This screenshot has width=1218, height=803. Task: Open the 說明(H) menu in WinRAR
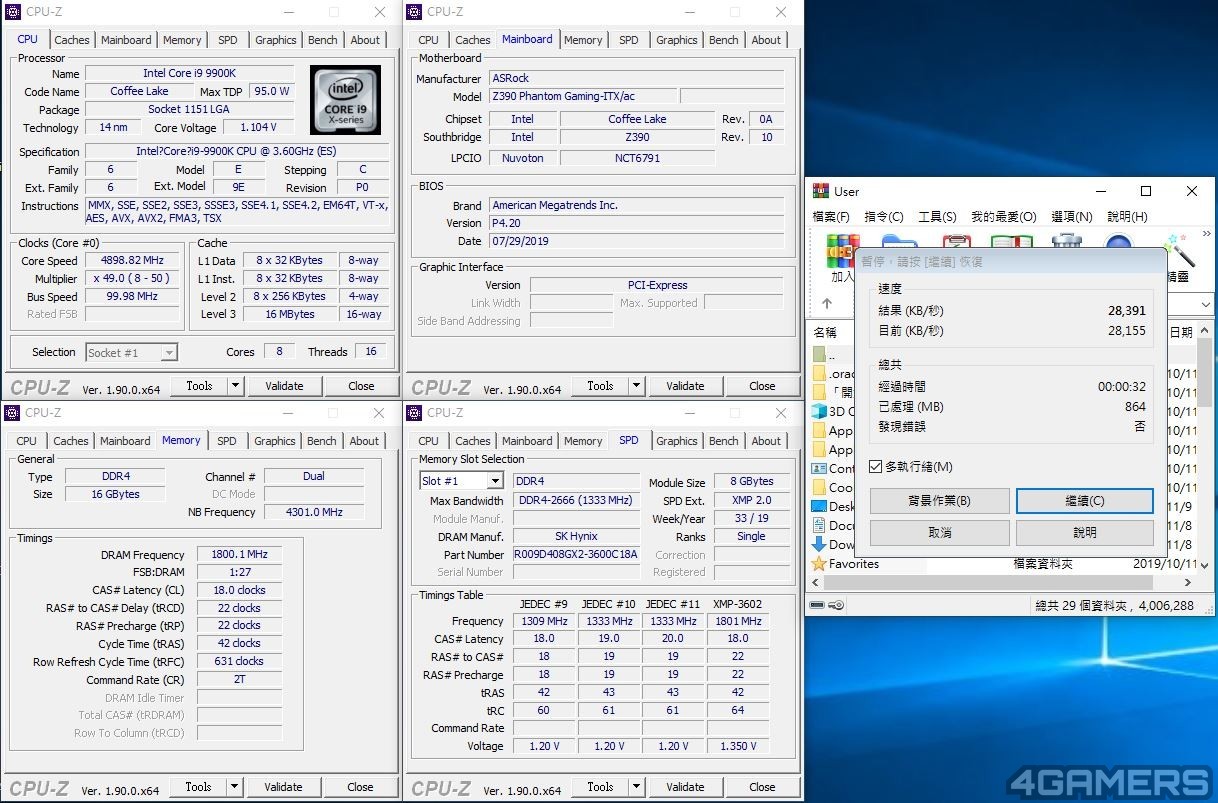pyautogui.click(x=1127, y=217)
